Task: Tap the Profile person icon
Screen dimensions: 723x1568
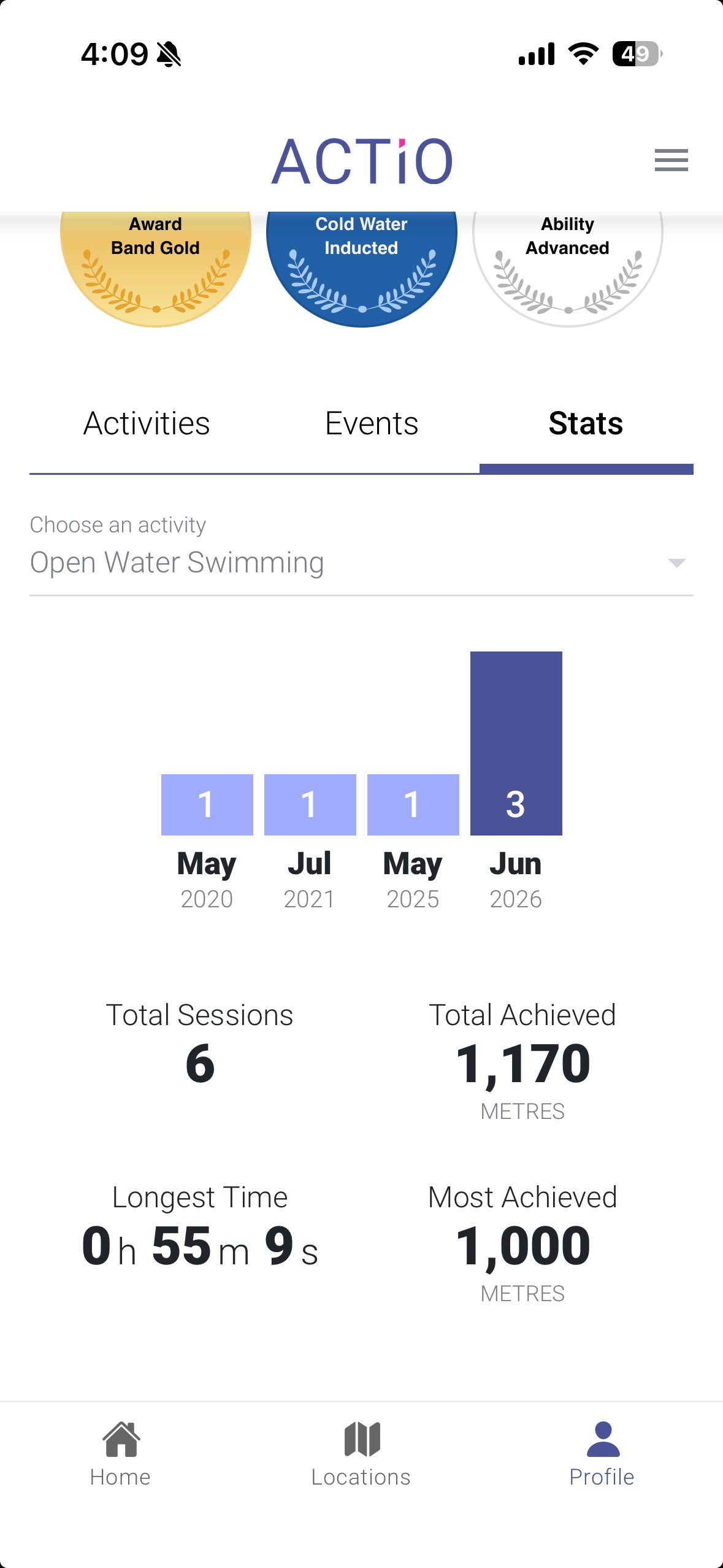Action: 603,1439
